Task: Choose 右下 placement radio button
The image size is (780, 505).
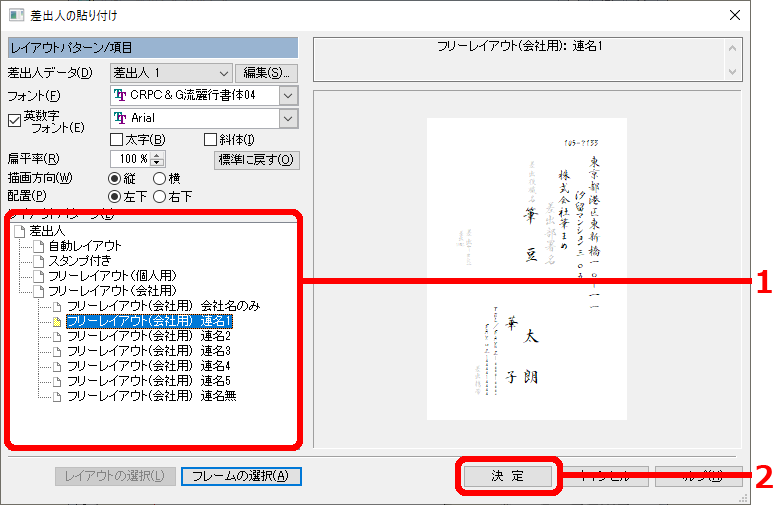Action: click(159, 197)
